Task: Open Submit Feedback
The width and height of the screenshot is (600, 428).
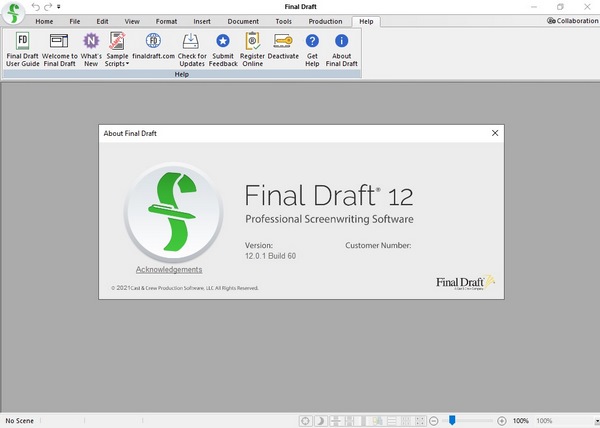Action: point(223,50)
